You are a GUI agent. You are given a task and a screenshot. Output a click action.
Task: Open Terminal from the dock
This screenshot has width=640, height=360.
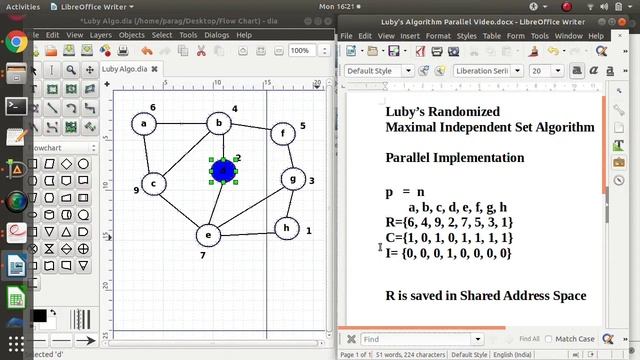pos(16,107)
